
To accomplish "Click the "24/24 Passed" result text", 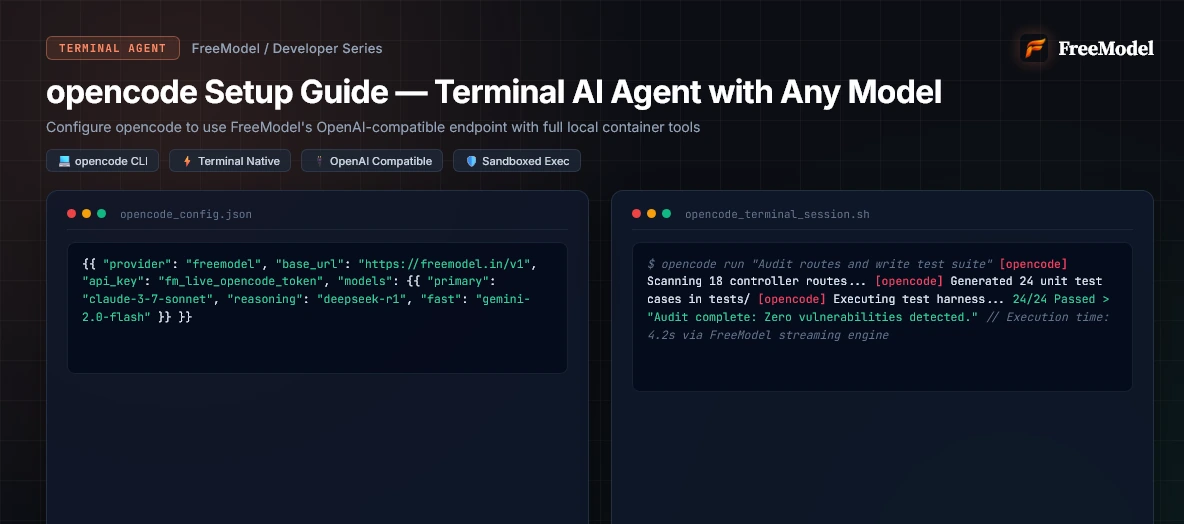I will coord(1052,299).
